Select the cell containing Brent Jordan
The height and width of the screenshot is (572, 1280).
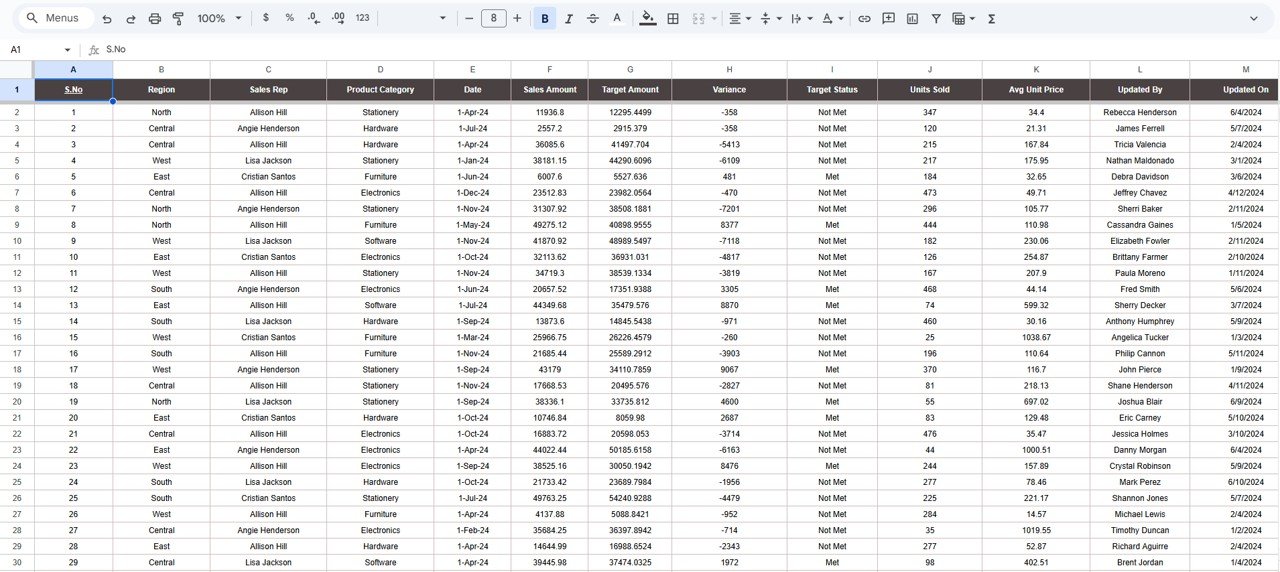coord(1140,562)
